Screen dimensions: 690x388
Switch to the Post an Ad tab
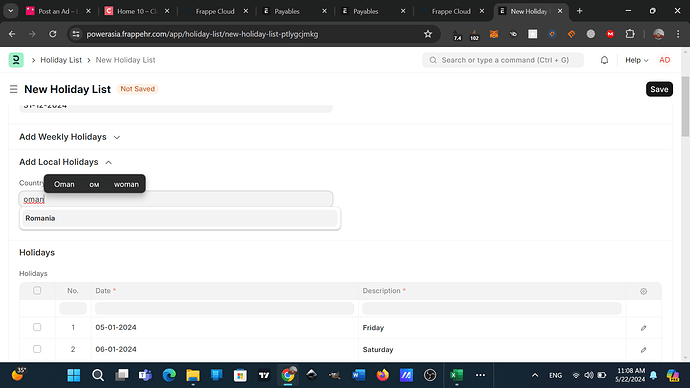tap(57, 11)
